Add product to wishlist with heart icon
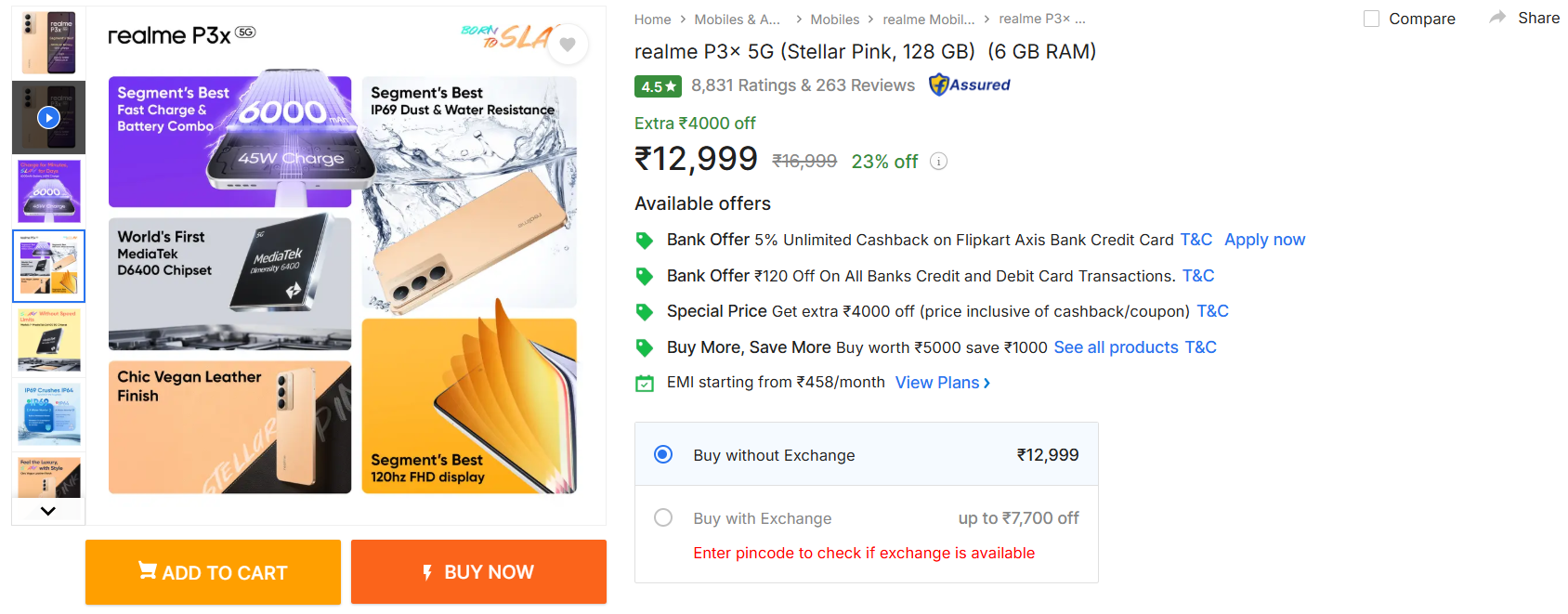The width and height of the screenshot is (1568, 614). point(568,45)
